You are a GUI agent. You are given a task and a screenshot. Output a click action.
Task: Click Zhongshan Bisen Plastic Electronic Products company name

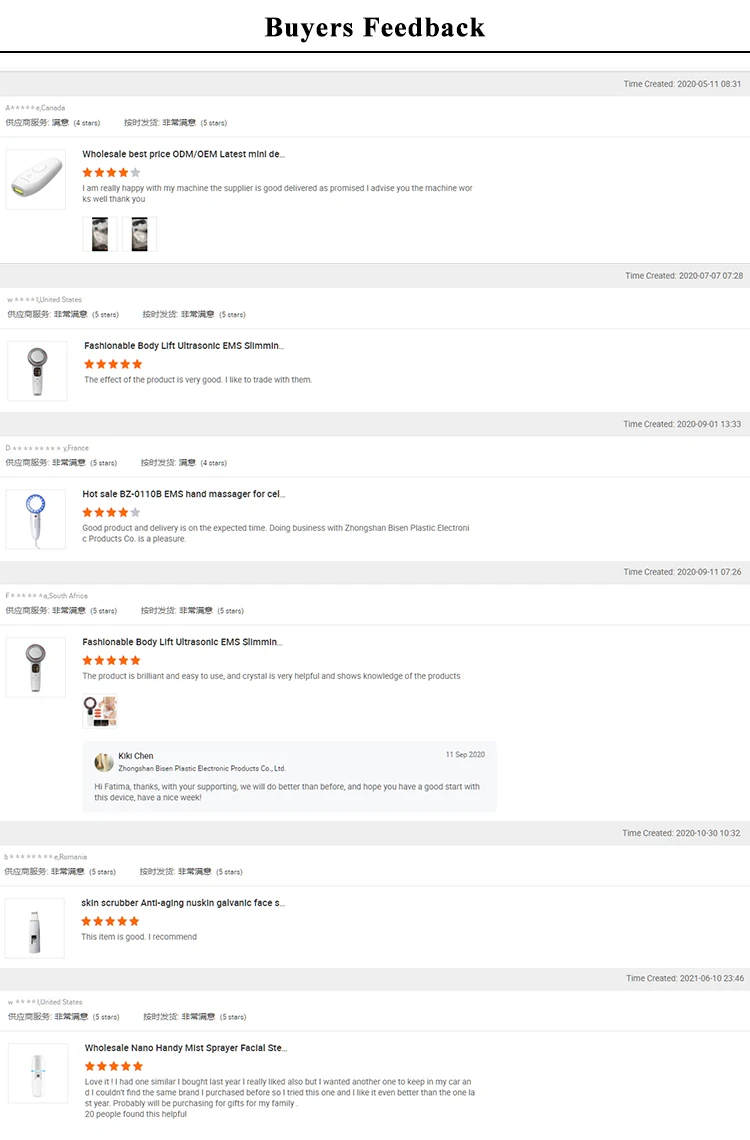click(202, 769)
